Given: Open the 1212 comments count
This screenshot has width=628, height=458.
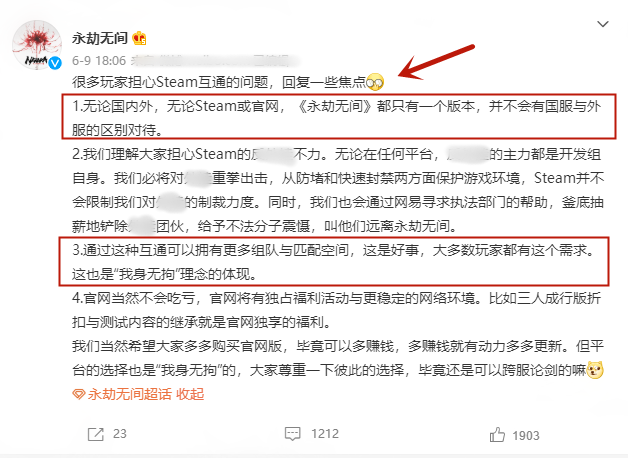Looking at the screenshot, I should coord(325,434).
